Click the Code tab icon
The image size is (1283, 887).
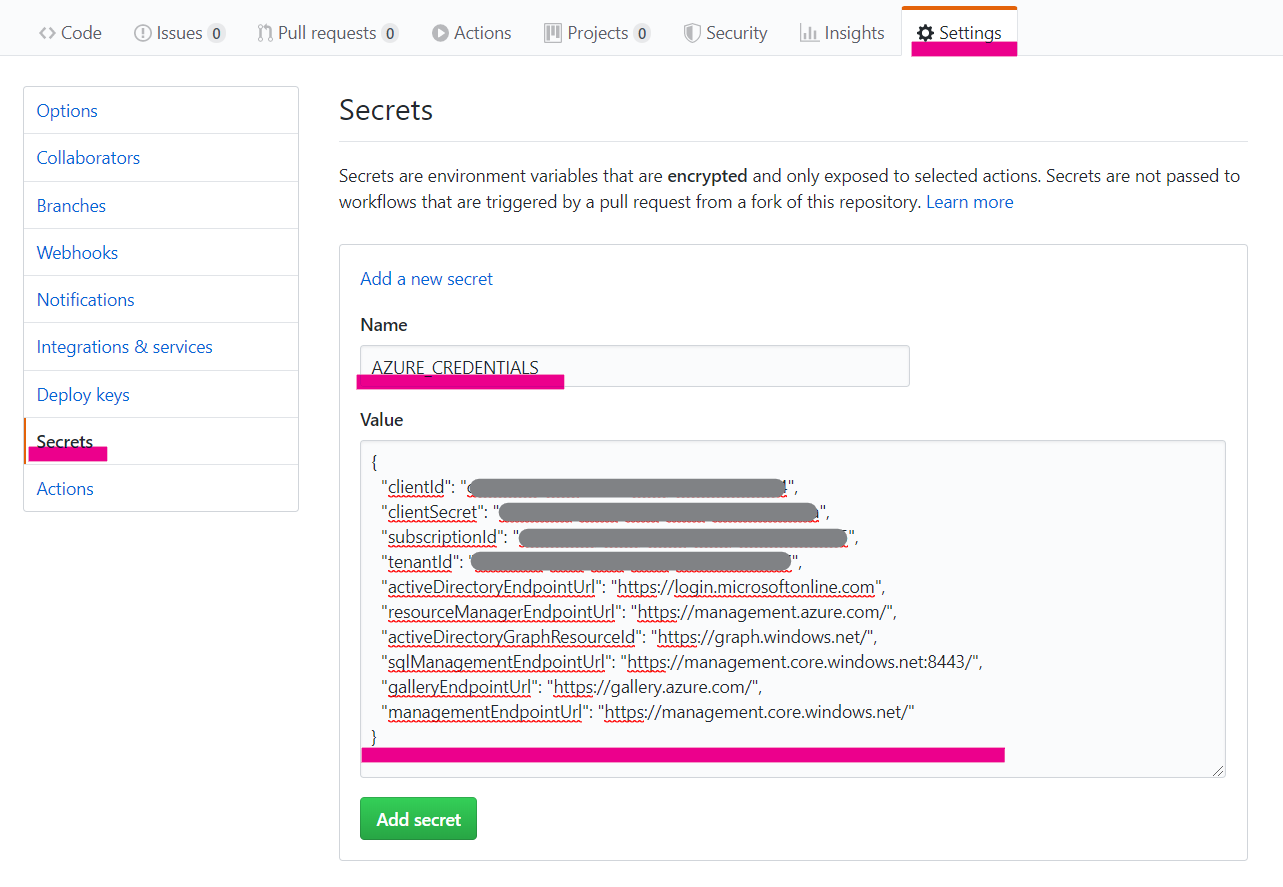pos(47,33)
